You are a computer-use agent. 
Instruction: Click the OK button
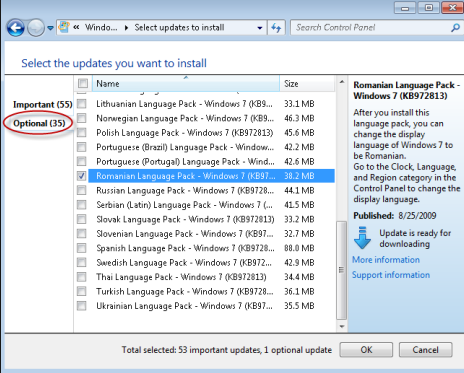coord(366,350)
